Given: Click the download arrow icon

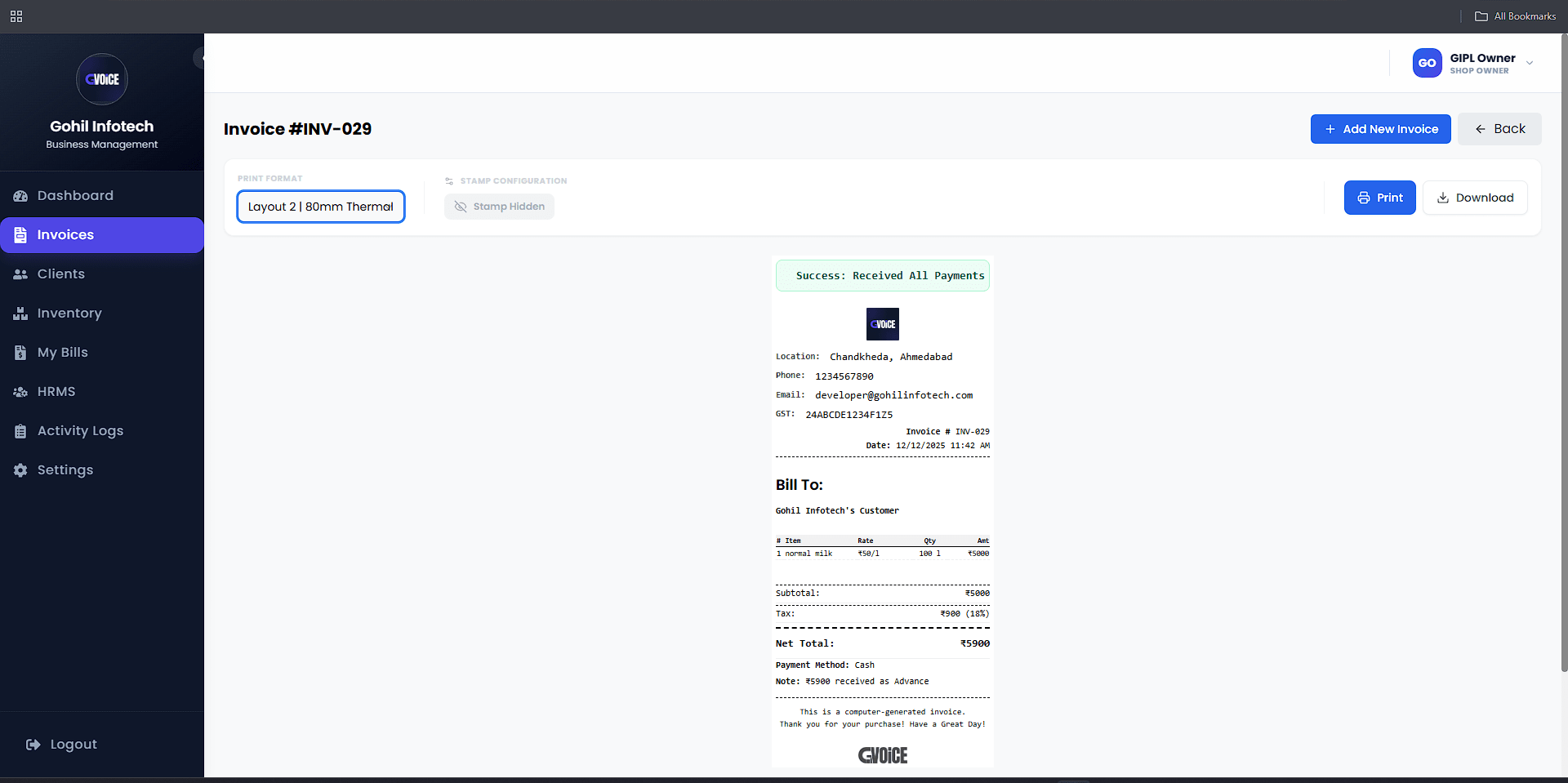Looking at the screenshot, I should [1443, 198].
